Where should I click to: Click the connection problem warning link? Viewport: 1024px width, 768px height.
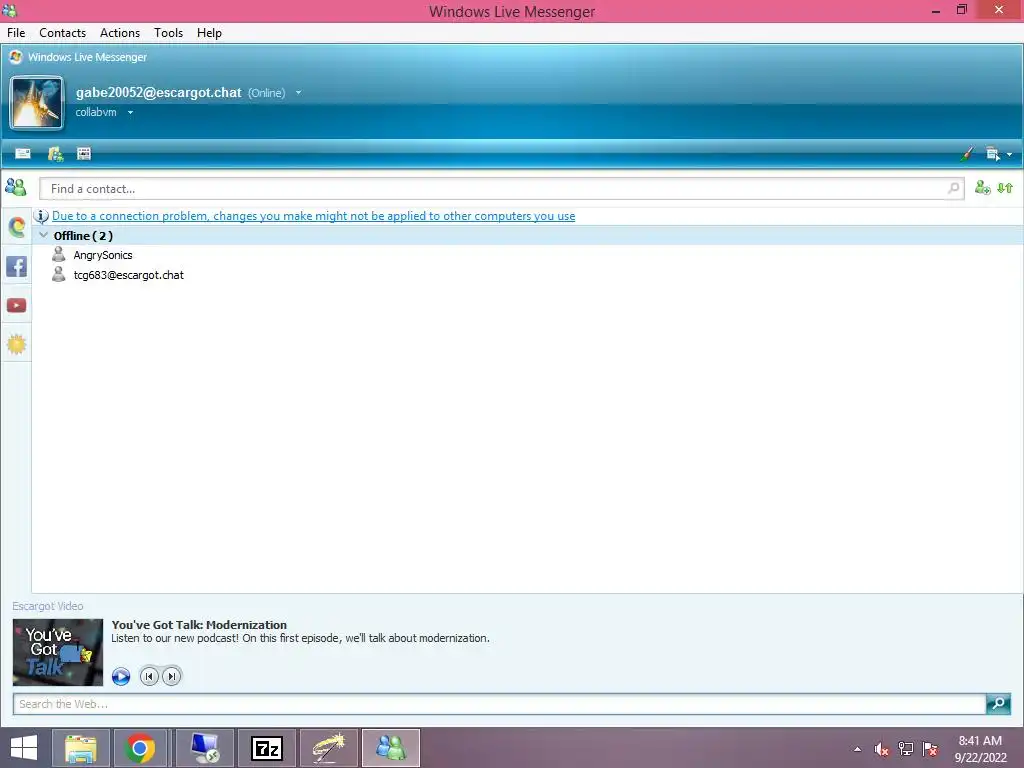pyautogui.click(x=313, y=216)
